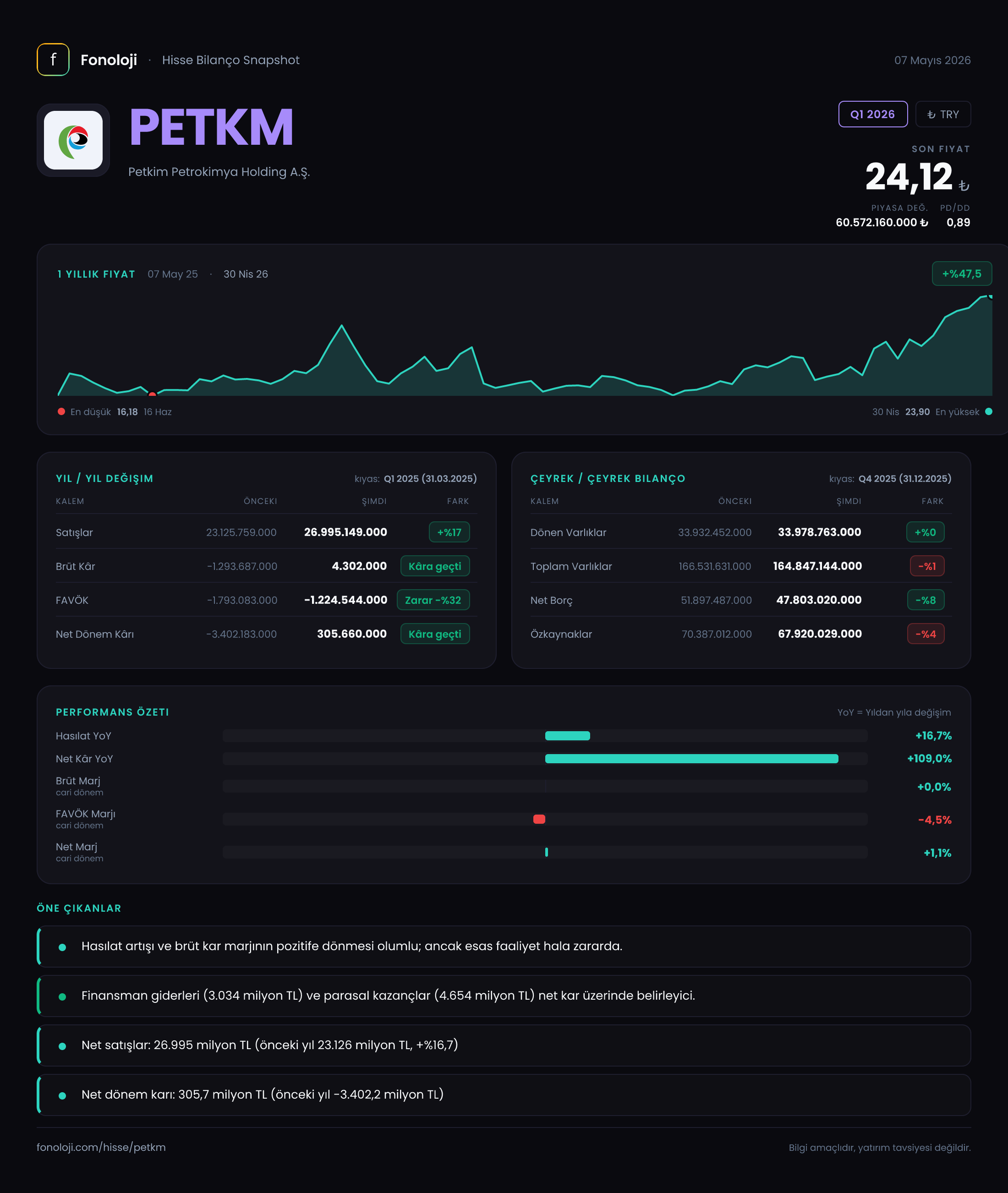The width and height of the screenshot is (1008, 1193).
Task: Click the YIL / YIL DEĞİŞİM section header
Action: point(104,479)
